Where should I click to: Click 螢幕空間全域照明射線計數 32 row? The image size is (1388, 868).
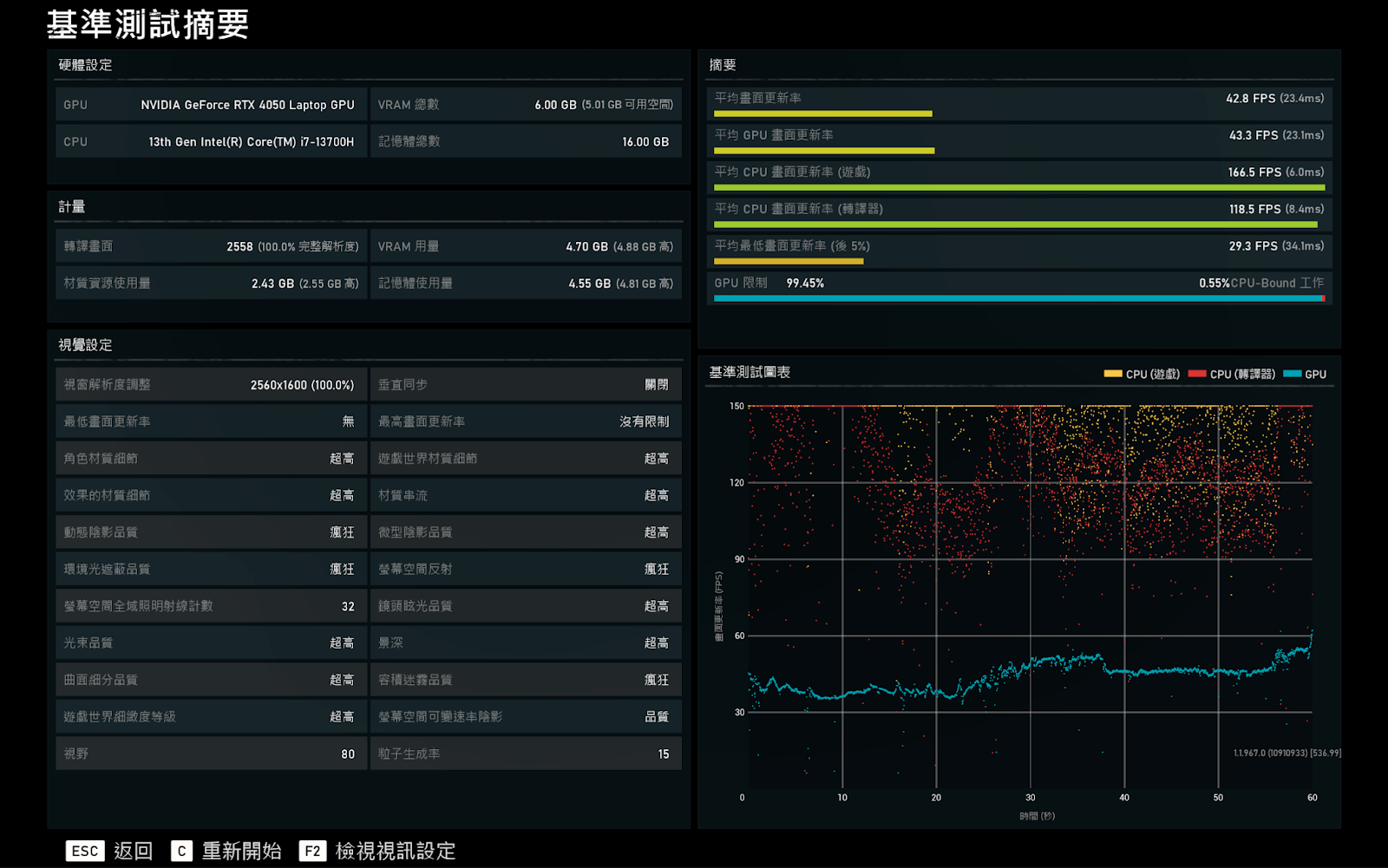pos(211,606)
